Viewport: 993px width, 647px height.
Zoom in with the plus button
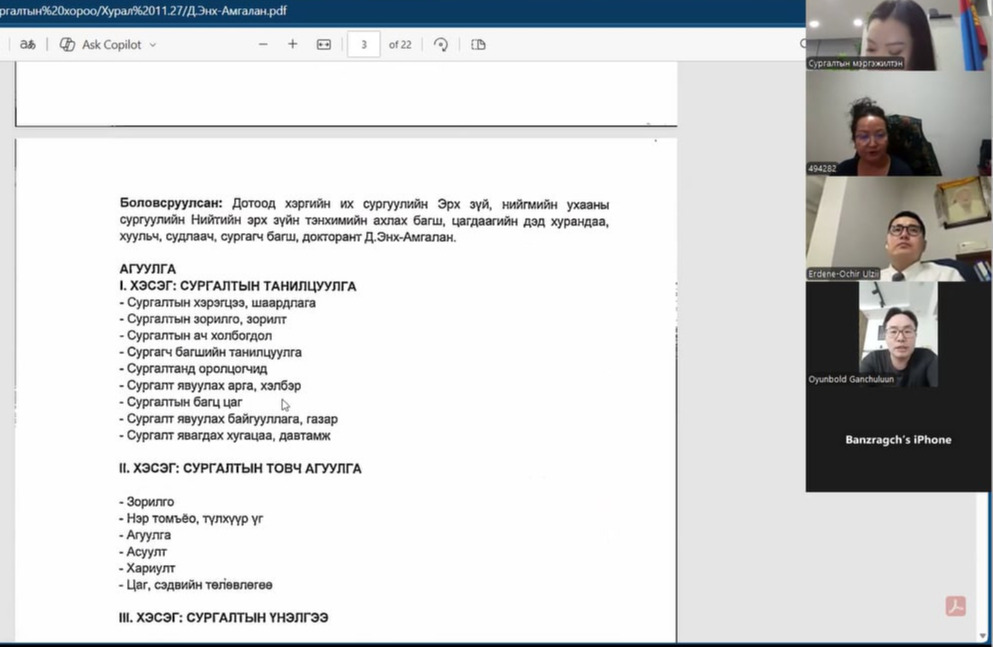pos(293,44)
